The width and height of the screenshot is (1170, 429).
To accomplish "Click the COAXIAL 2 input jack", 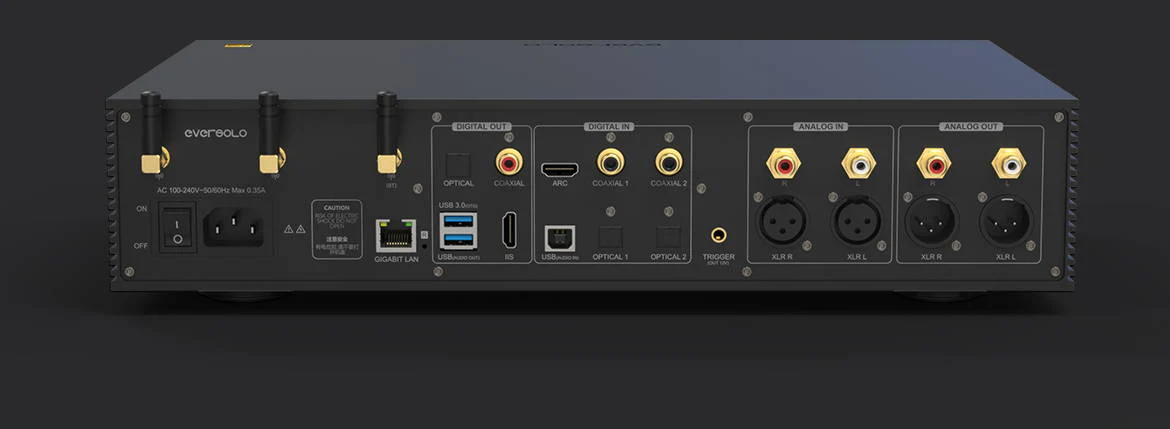I will coord(669,161).
